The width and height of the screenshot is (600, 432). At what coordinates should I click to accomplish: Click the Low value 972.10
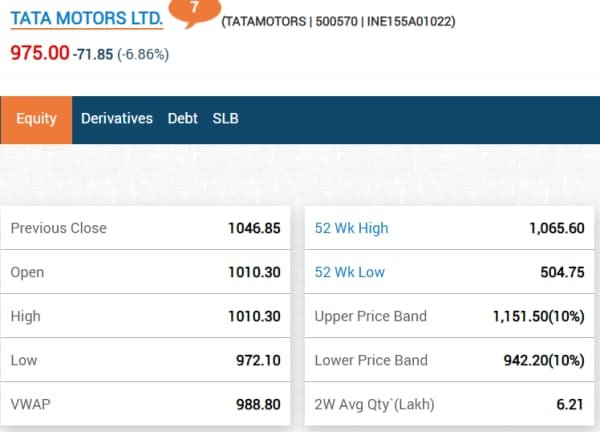click(x=258, y=360)
